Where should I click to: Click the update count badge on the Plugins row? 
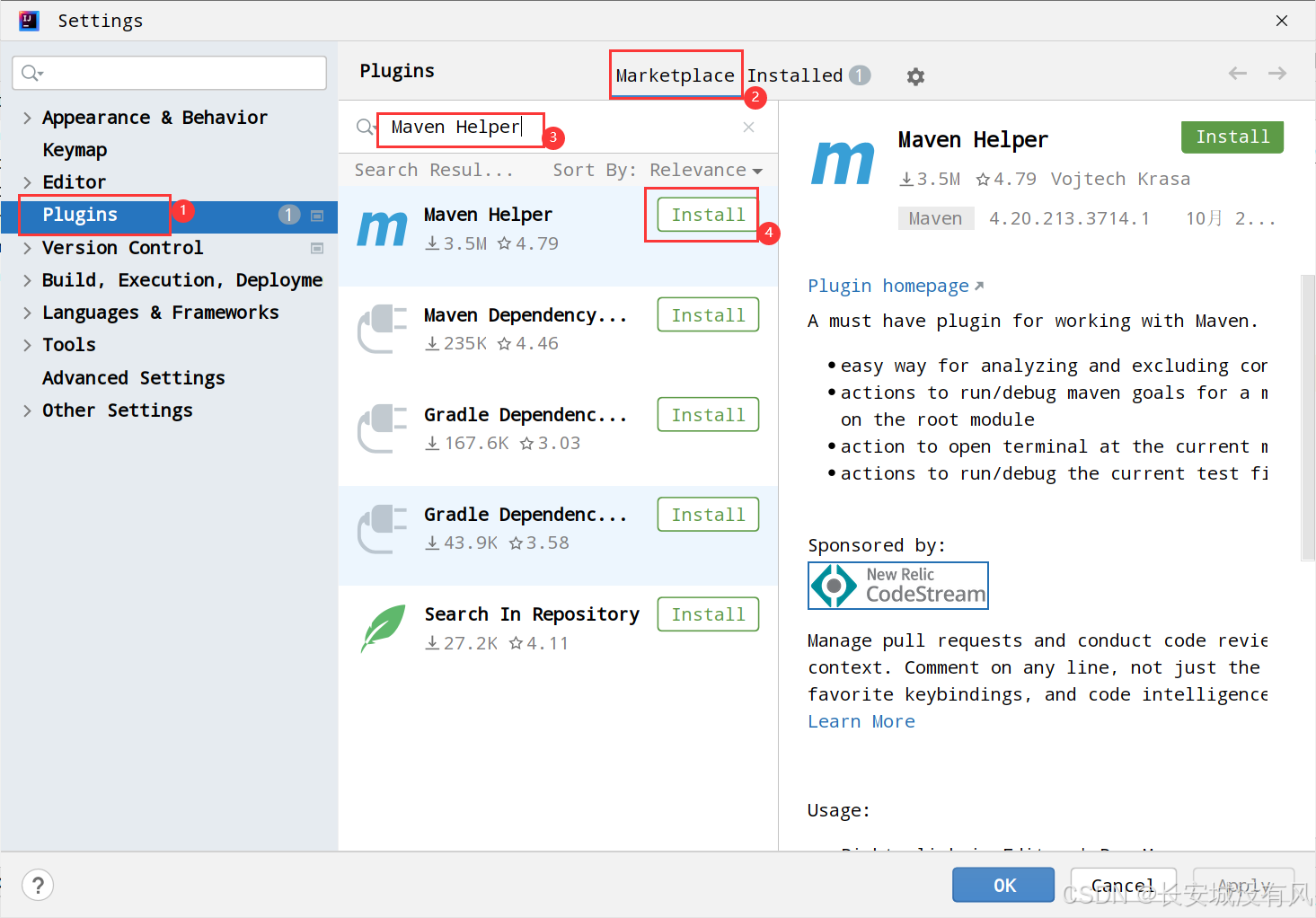point(288,215)
